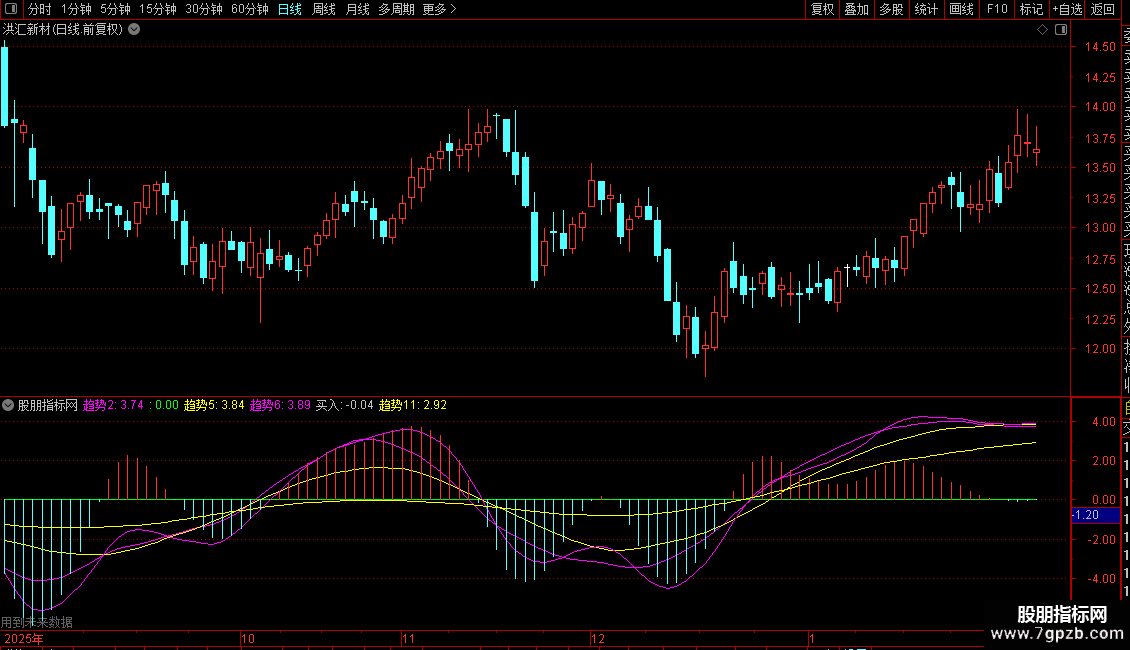This screenshot has height=650, width=1130.
Task: Click 洪汇新材(日线.前复权) chart title
Action: click(x=63, y=30)
